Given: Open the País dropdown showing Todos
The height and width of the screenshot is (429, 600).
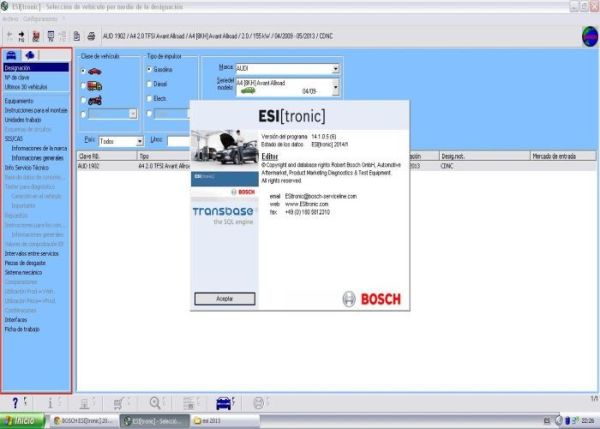Looking at the screenshot, I should click(140, 141).
